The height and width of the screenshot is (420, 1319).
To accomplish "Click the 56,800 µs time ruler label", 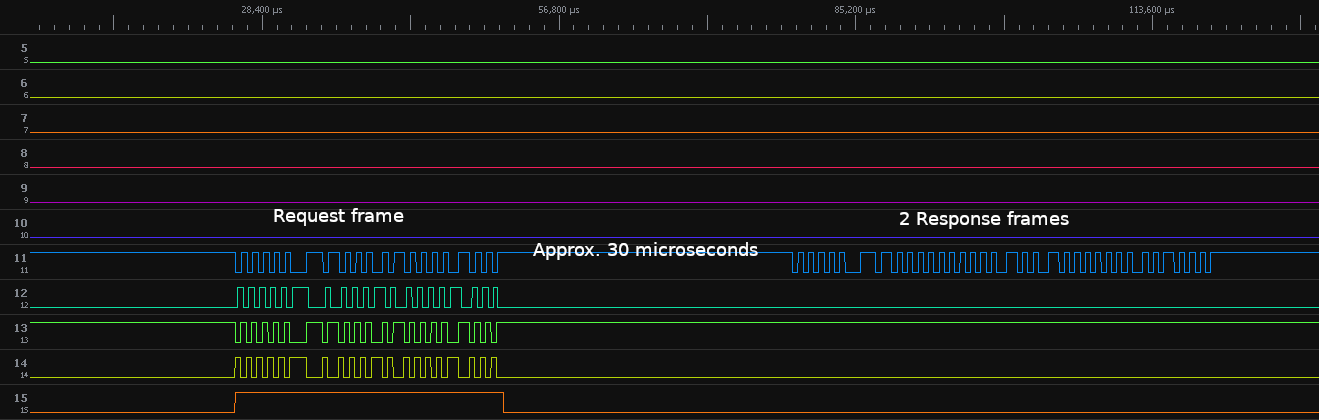I will click(558, 10).
